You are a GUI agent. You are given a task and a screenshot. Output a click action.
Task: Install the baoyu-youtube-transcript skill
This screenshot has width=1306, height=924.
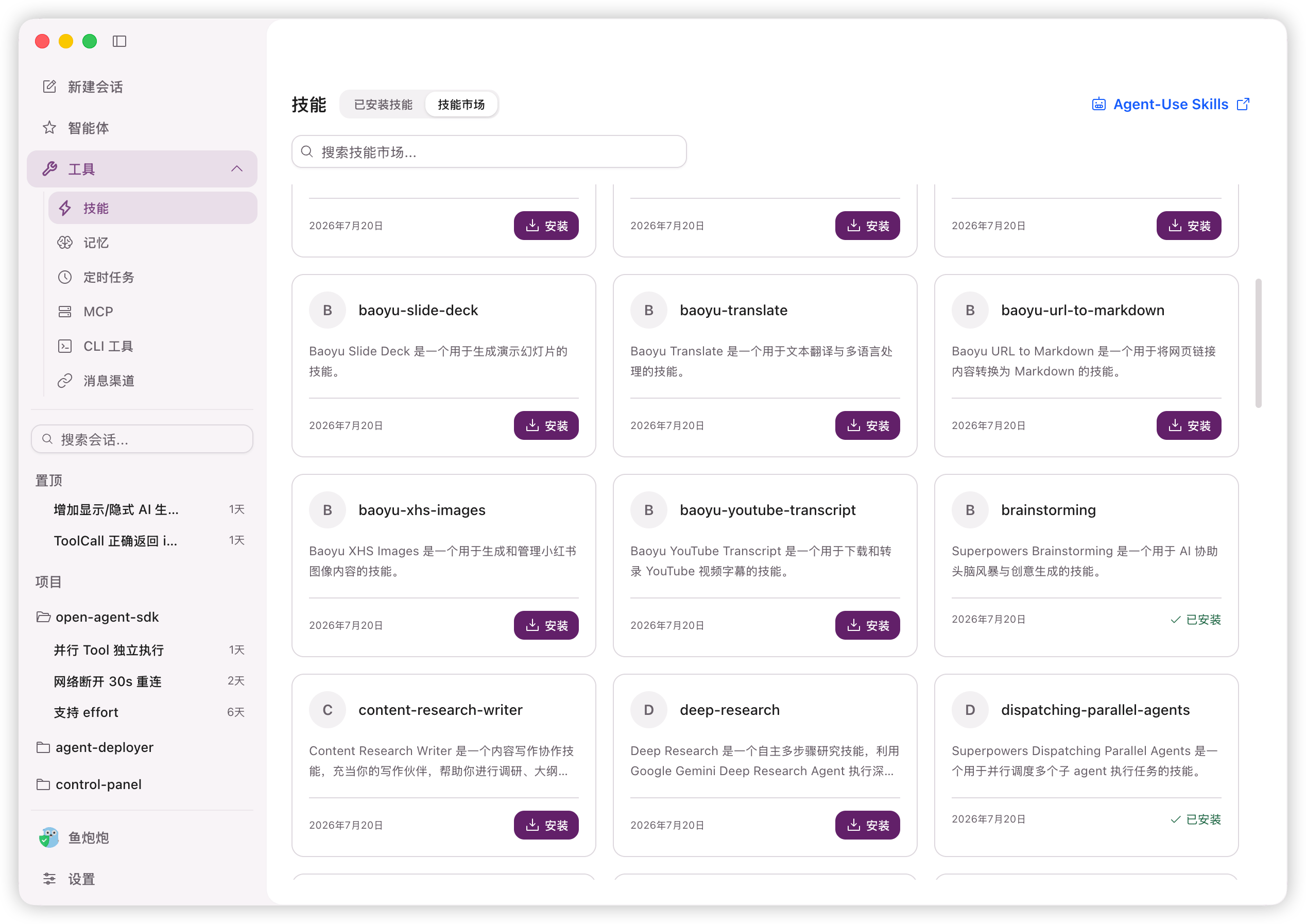click(x=867, y=625)
